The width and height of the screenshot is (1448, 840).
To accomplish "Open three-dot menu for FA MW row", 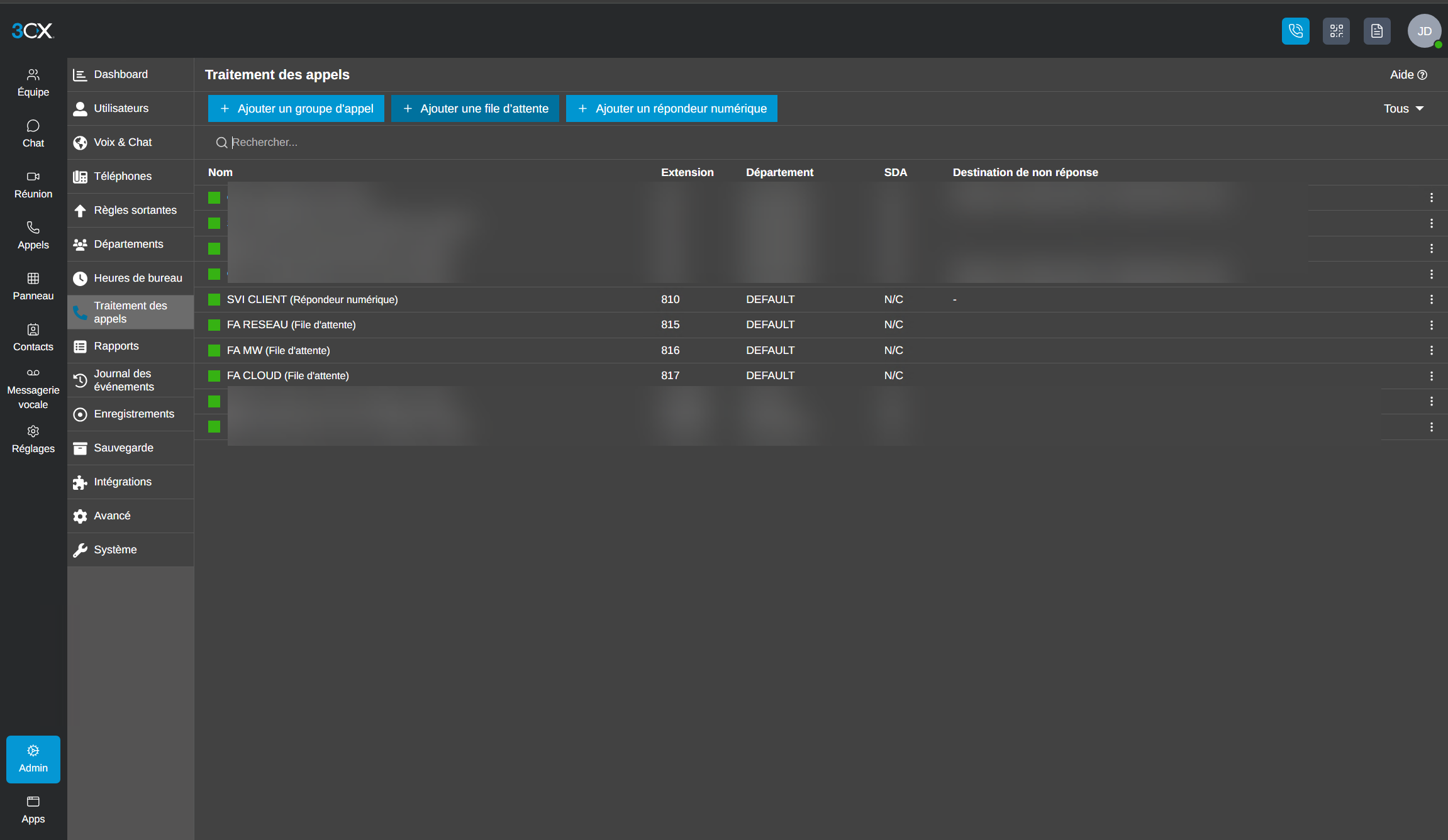I will click(1432, 350).
